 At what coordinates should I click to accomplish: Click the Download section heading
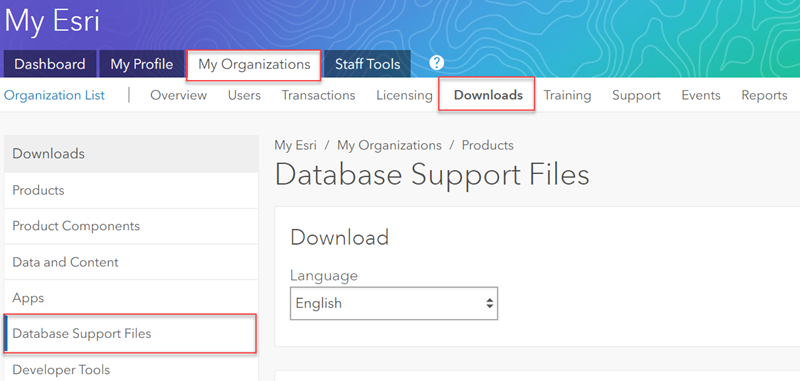340,238
